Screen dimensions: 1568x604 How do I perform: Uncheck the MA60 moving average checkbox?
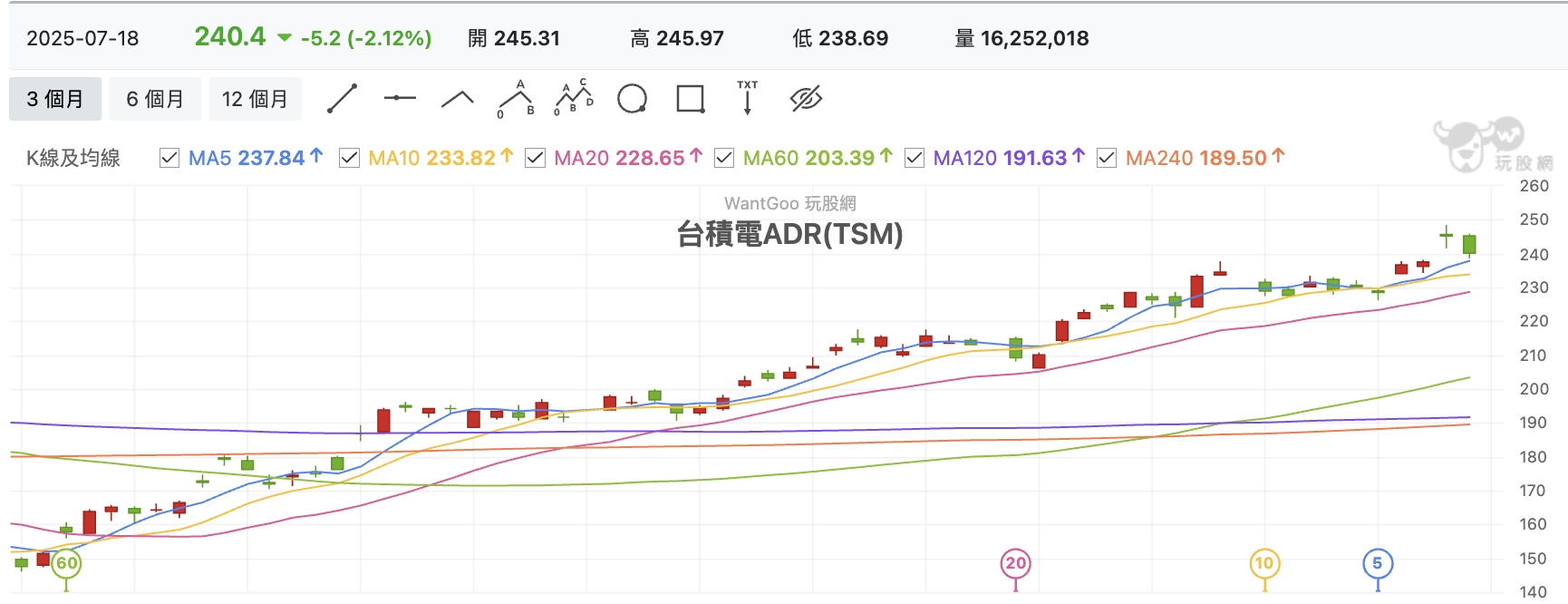tap(723, 158)
